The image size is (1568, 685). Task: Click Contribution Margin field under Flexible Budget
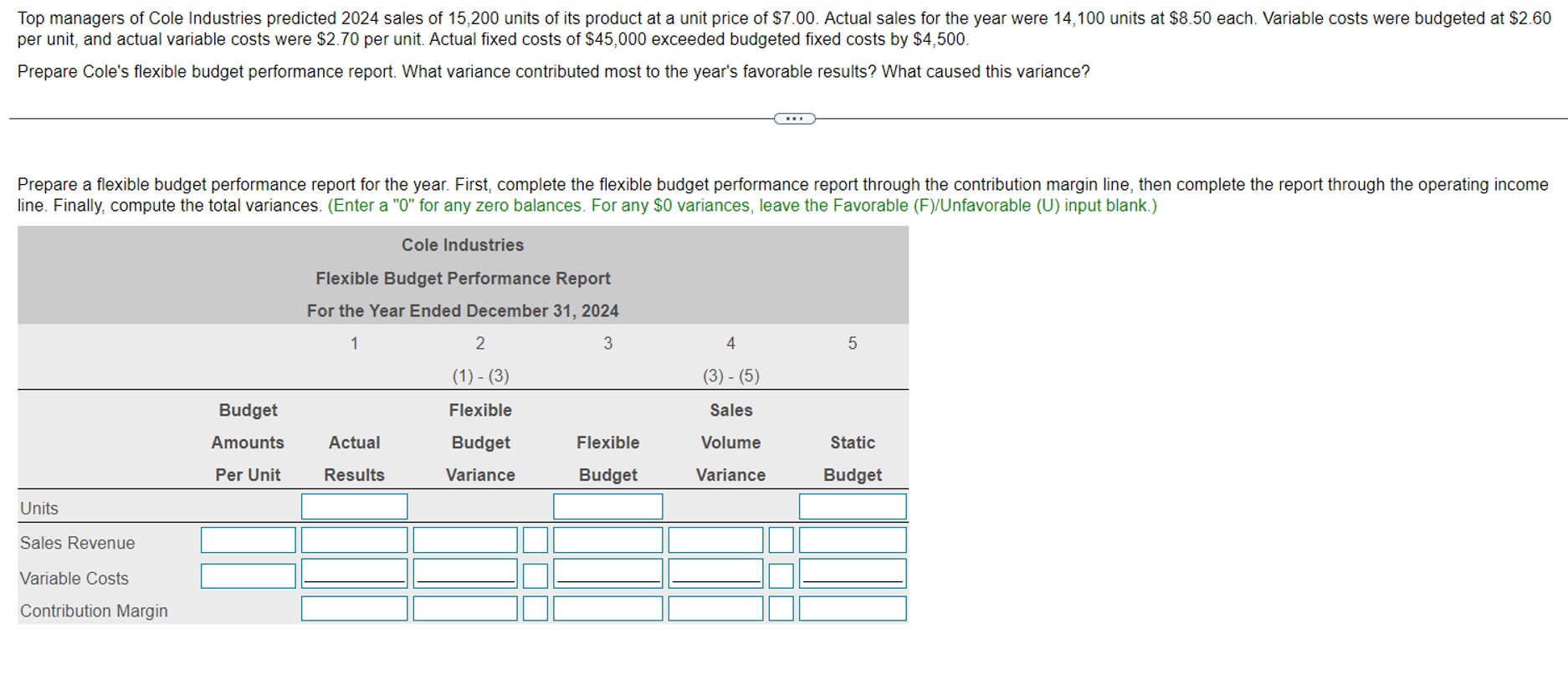pyautogui.click(x=607, y=609)
